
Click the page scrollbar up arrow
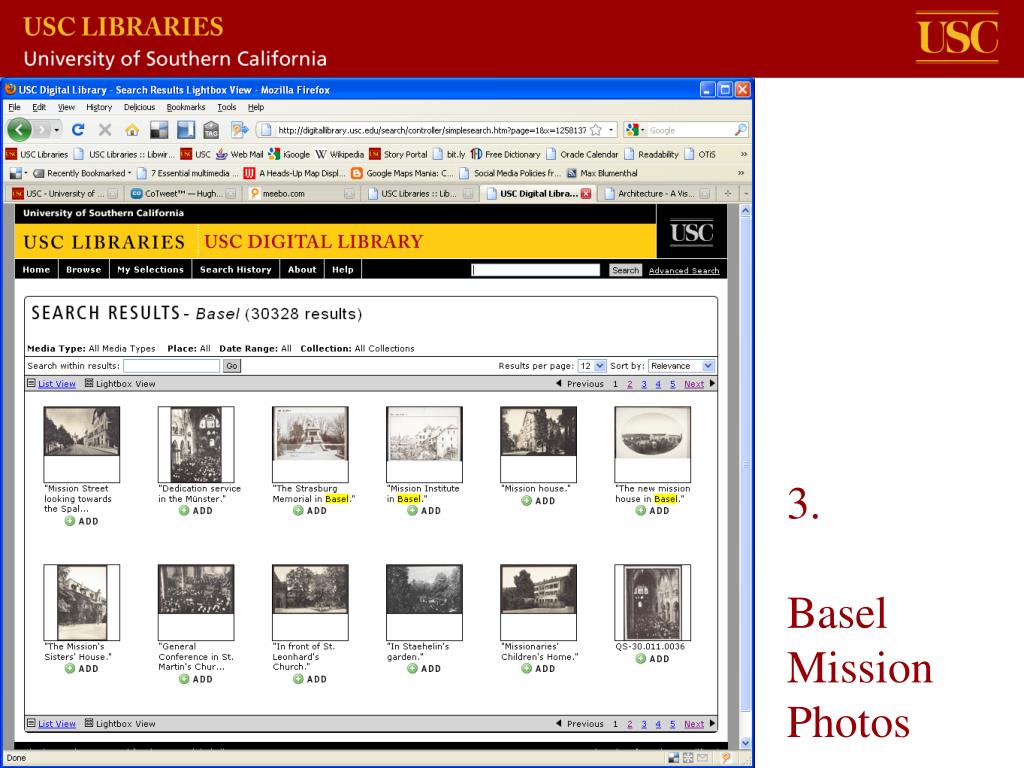point(745,211)
